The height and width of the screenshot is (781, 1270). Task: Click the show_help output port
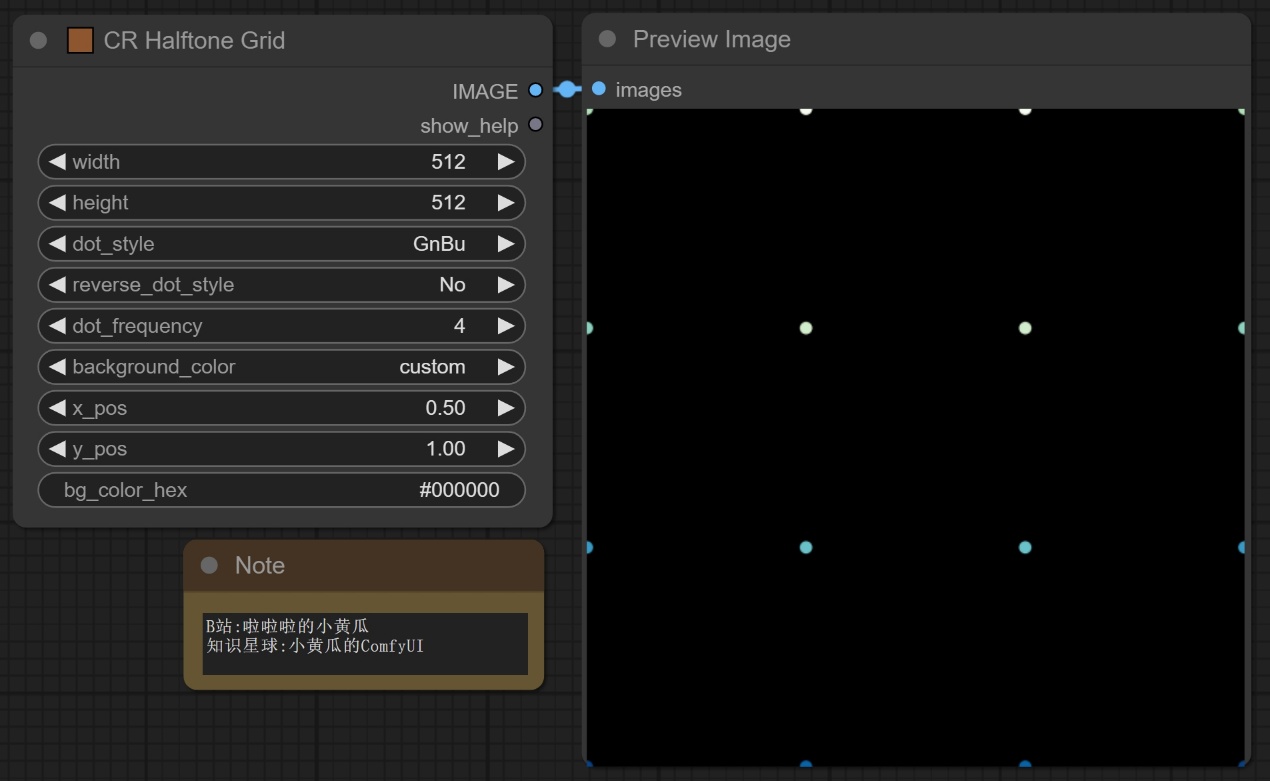[535, 125]
